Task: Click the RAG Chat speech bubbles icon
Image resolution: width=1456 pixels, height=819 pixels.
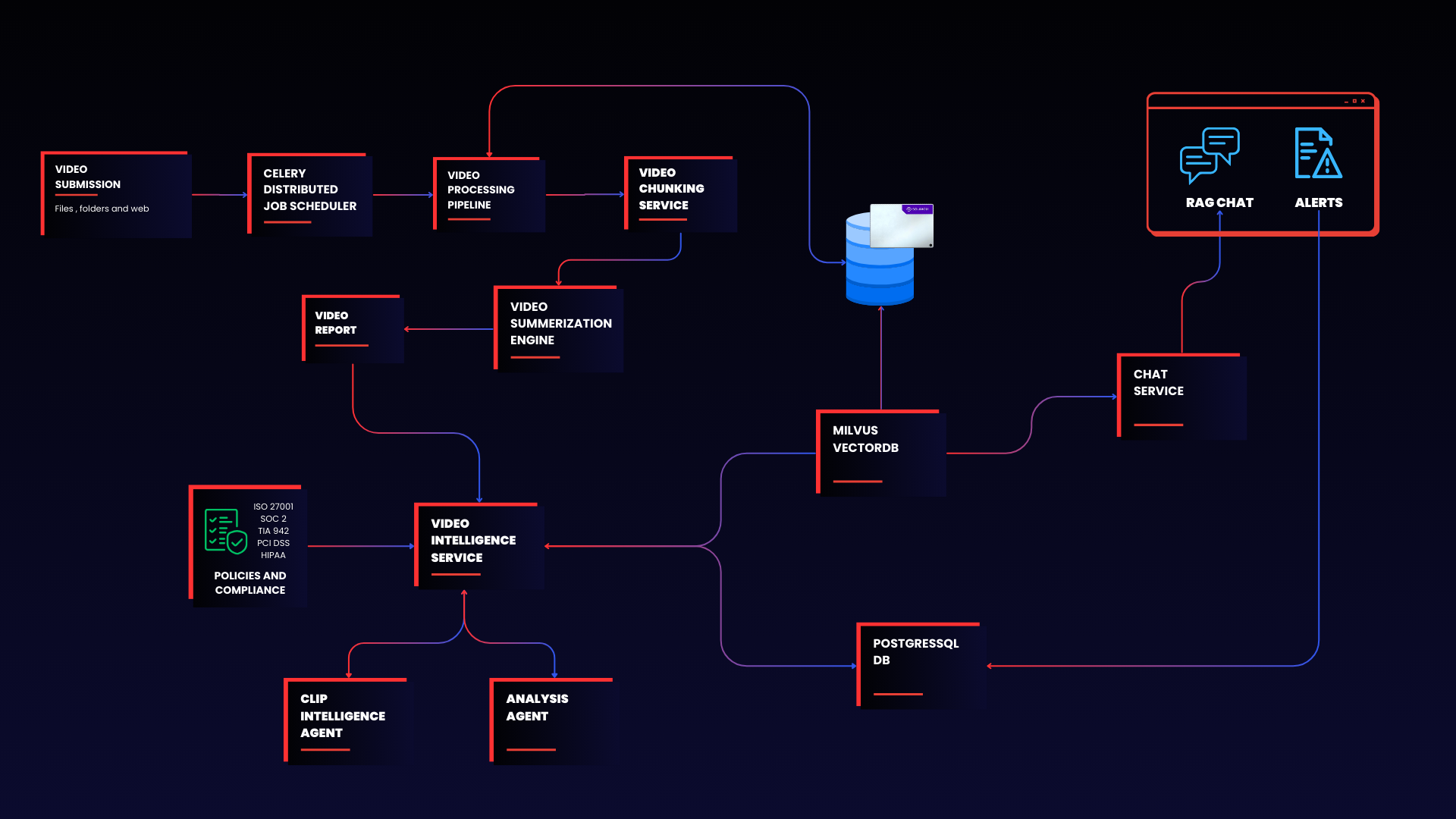Action: 1210,155
